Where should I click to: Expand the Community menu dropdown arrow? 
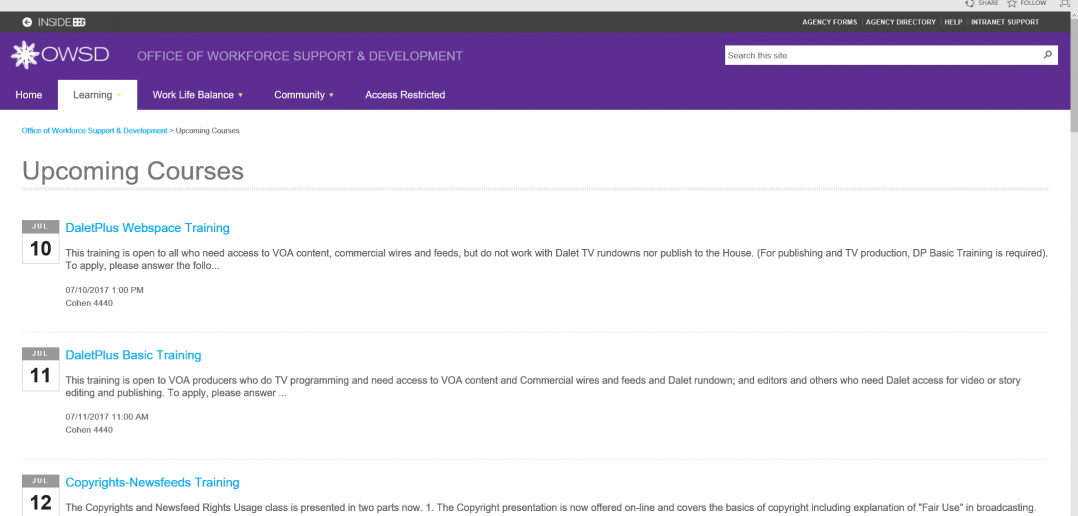331,95
